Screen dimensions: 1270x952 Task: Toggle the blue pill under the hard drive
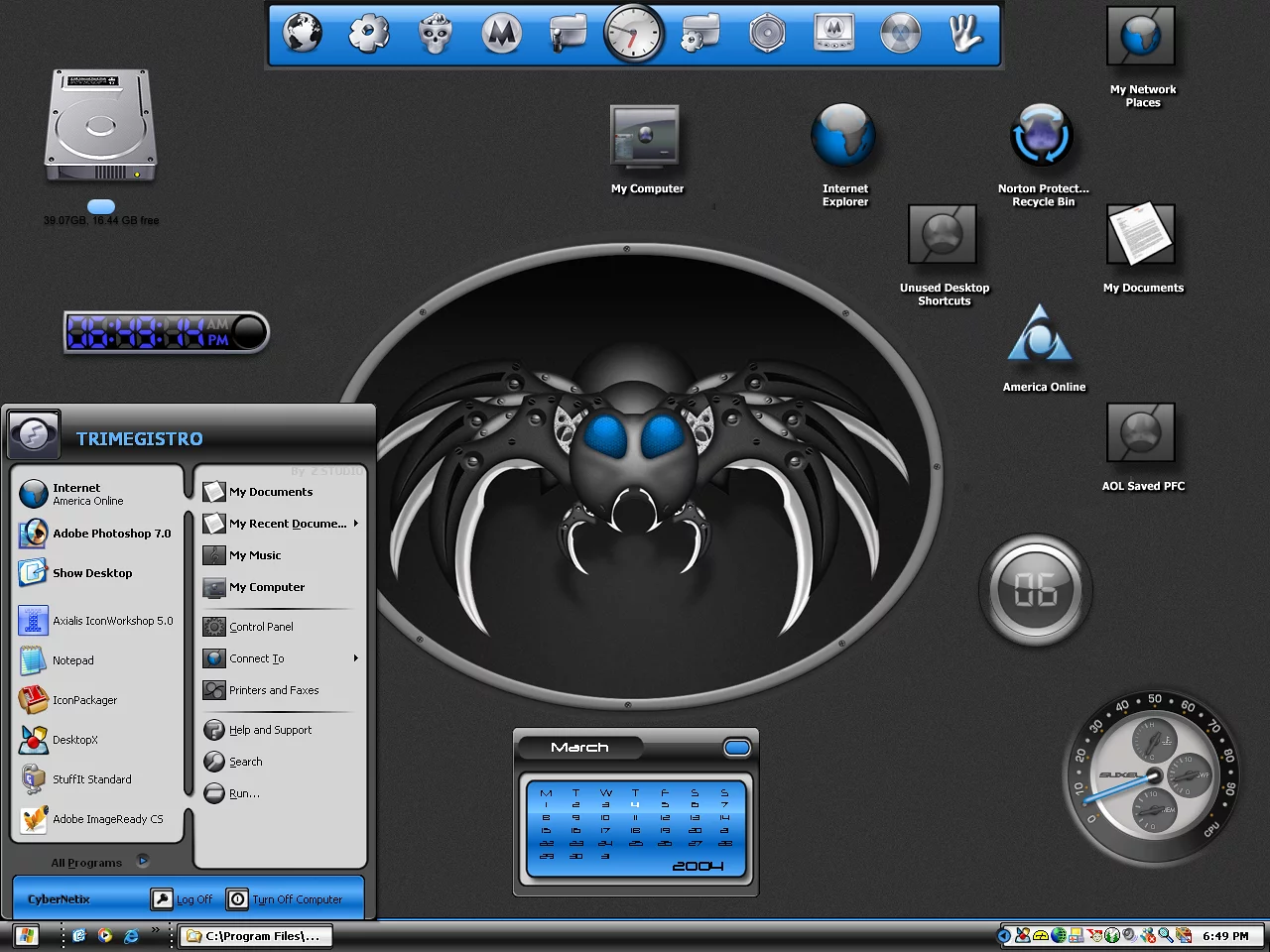[x=101, y=206]
